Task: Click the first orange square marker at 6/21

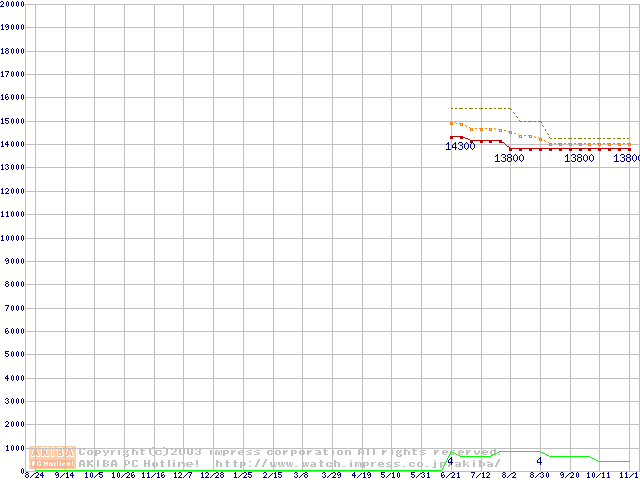Action: pyautogui.click(x=453, y=123)
